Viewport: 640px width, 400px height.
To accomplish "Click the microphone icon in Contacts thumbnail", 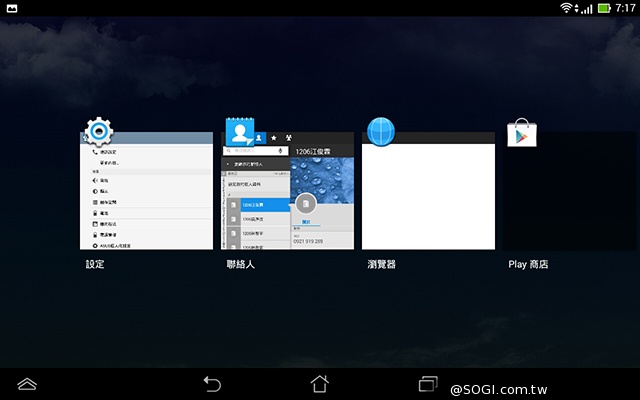I will pos(280,151).
